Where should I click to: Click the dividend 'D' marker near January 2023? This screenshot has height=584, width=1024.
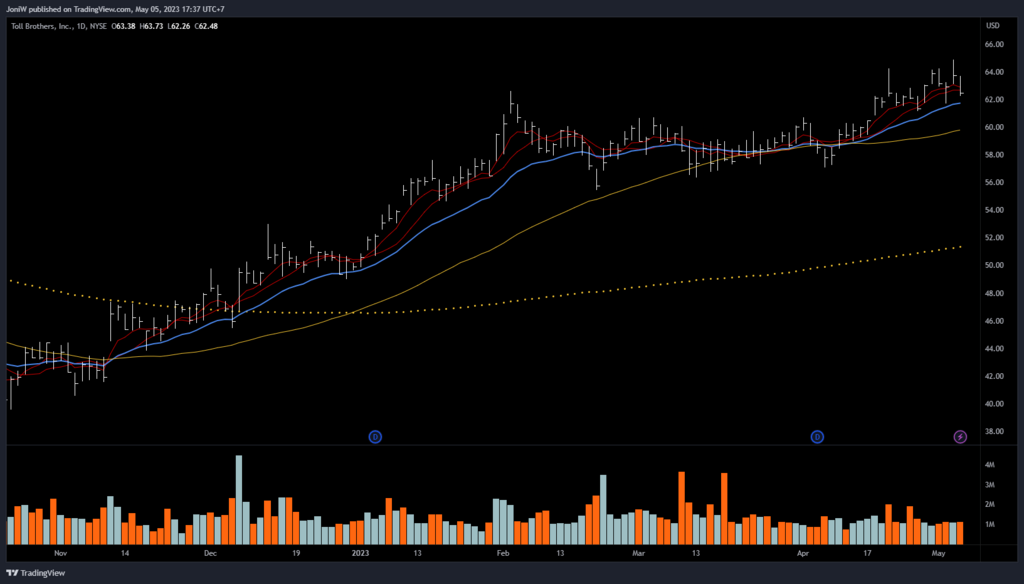coord(375,437)
